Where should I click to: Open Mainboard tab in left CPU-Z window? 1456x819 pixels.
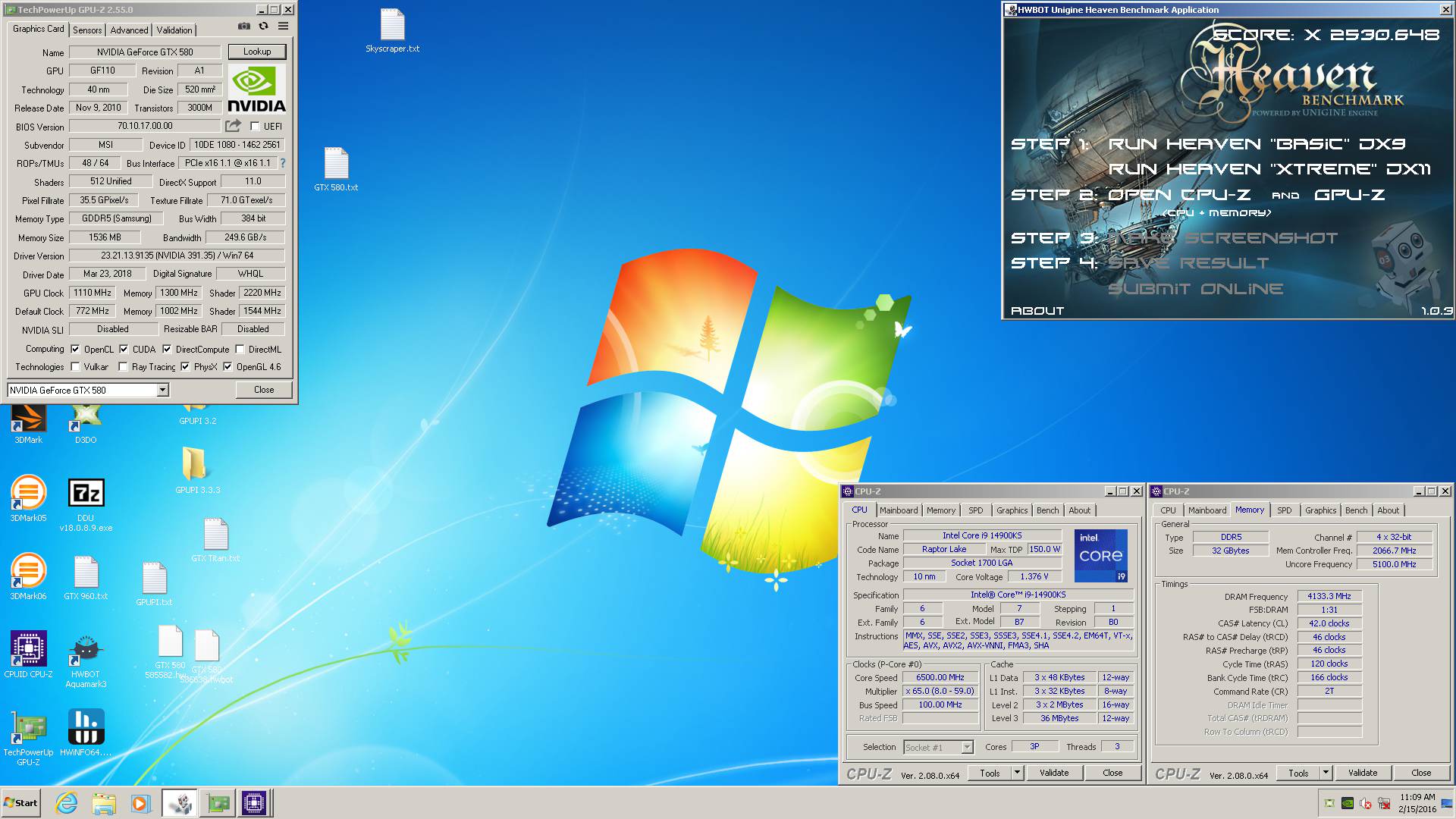pyautogui.click(x=899, y=510)
